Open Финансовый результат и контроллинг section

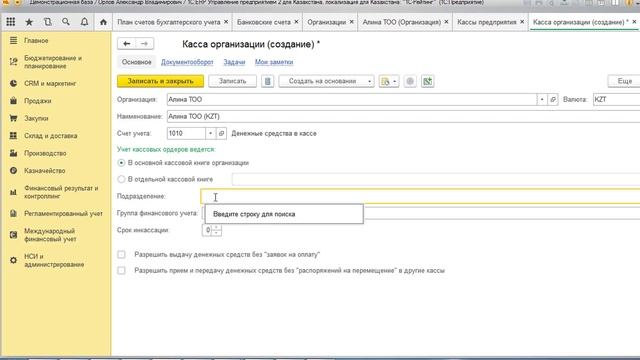[61, 192]
